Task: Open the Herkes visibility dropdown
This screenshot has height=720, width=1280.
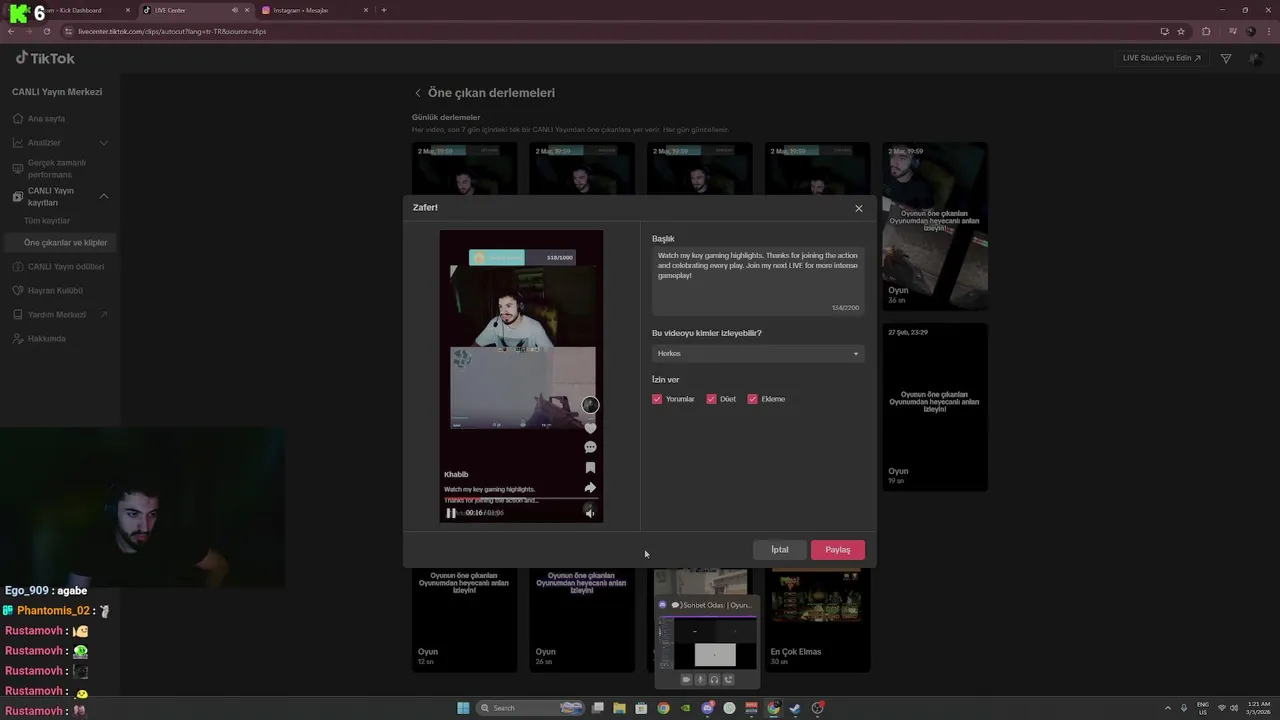Action: 758,353
